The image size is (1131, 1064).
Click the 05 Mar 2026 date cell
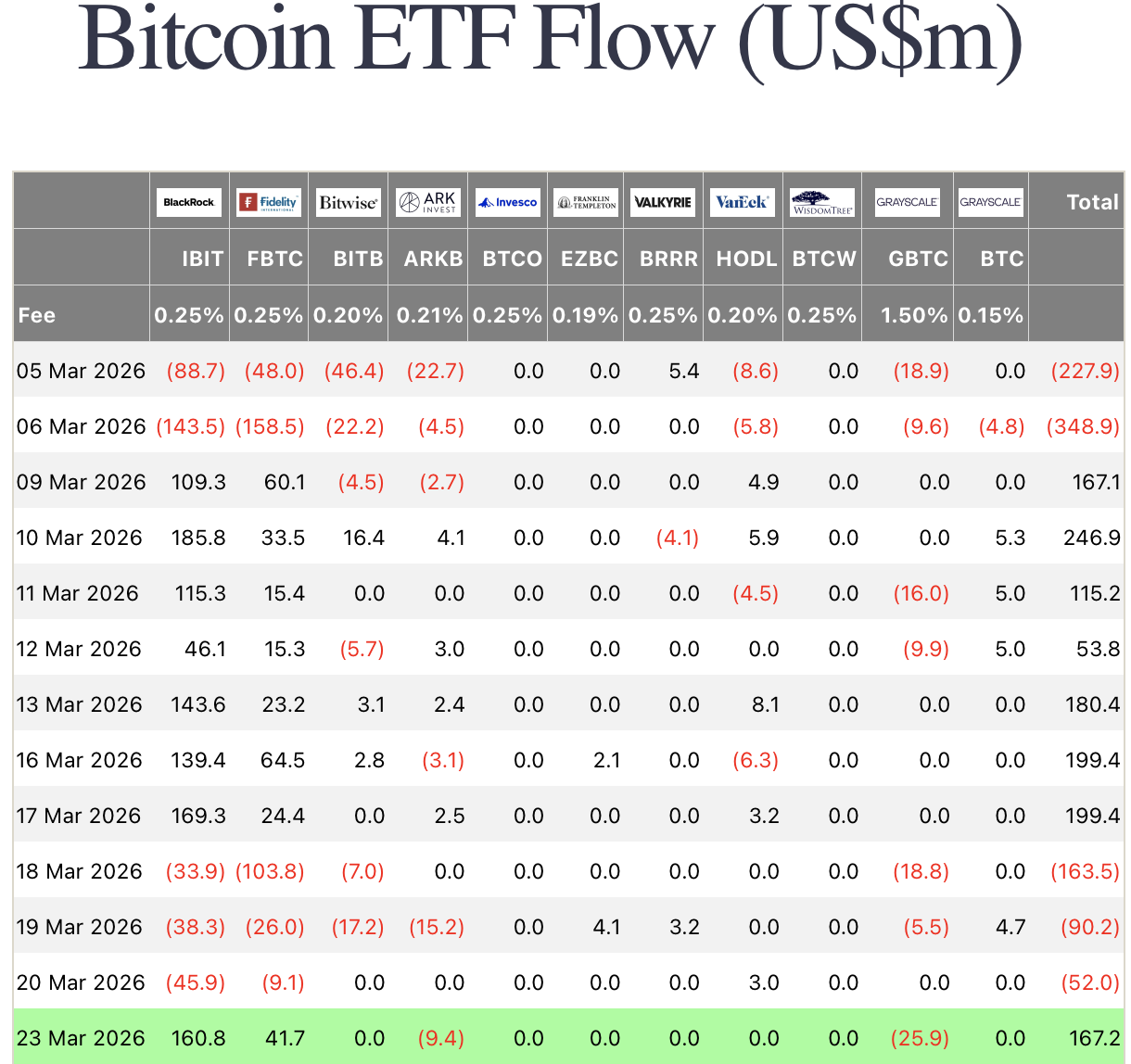pyautogui.click(x=81, y=371)
